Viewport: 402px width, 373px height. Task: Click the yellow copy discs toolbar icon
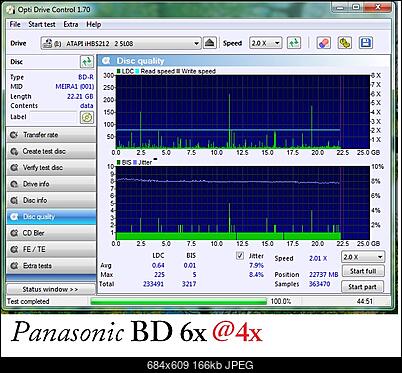345,43
